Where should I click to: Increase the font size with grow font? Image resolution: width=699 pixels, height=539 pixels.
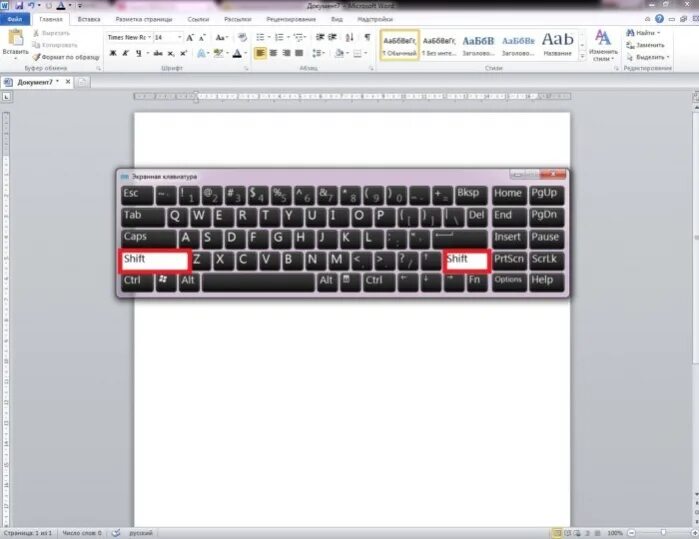coord(190,37)
